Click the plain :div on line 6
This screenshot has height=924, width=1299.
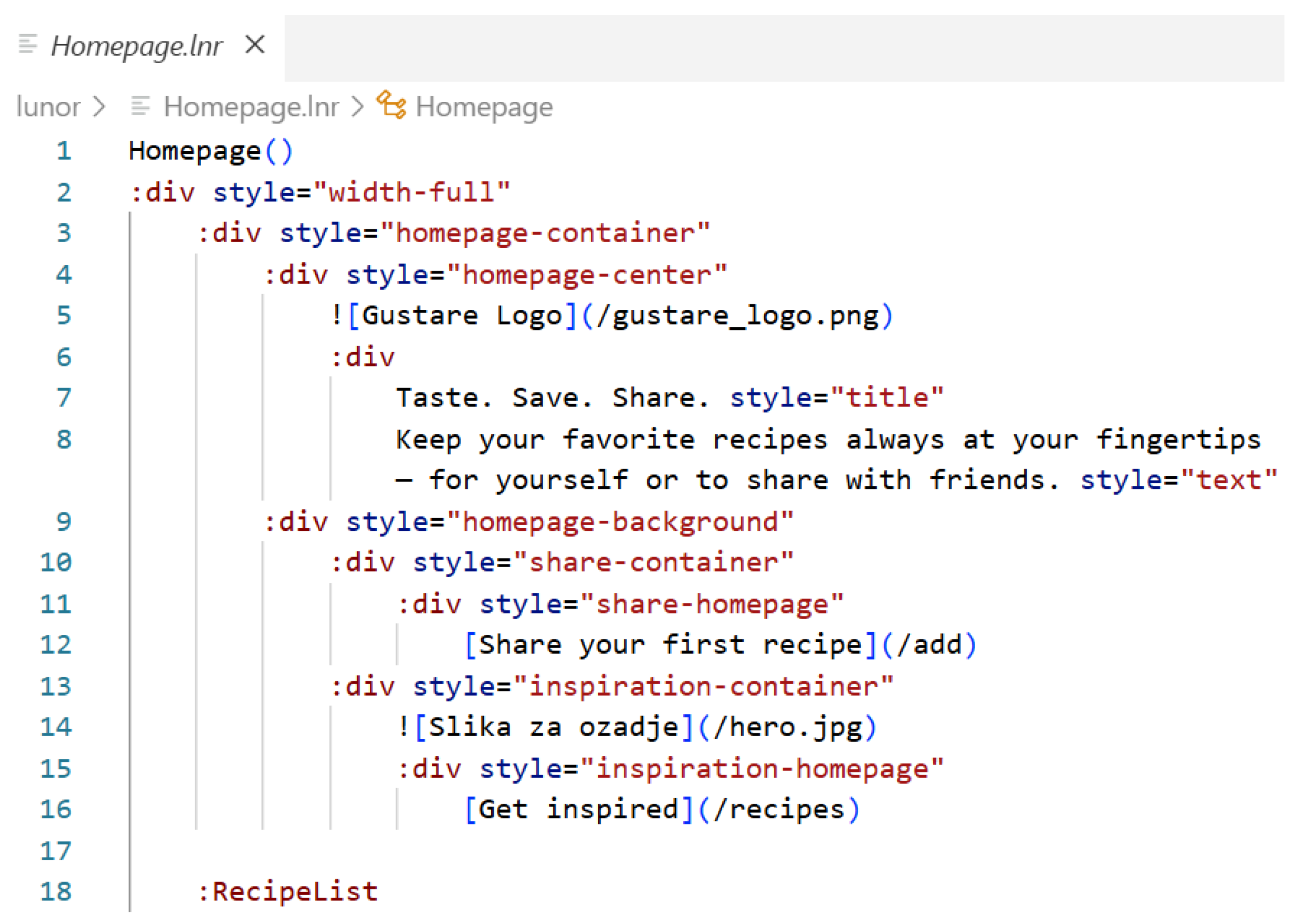click(363, 357)
